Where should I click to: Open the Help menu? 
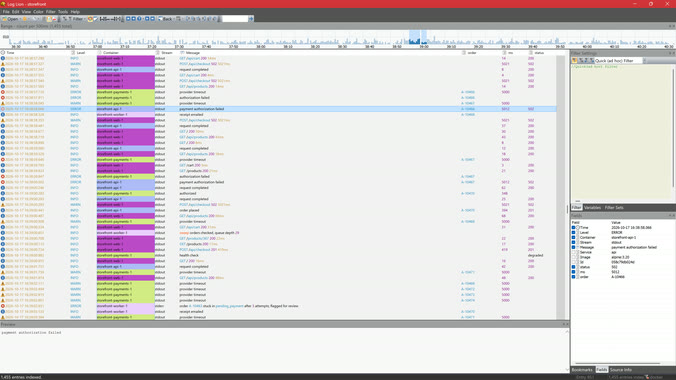75,12
